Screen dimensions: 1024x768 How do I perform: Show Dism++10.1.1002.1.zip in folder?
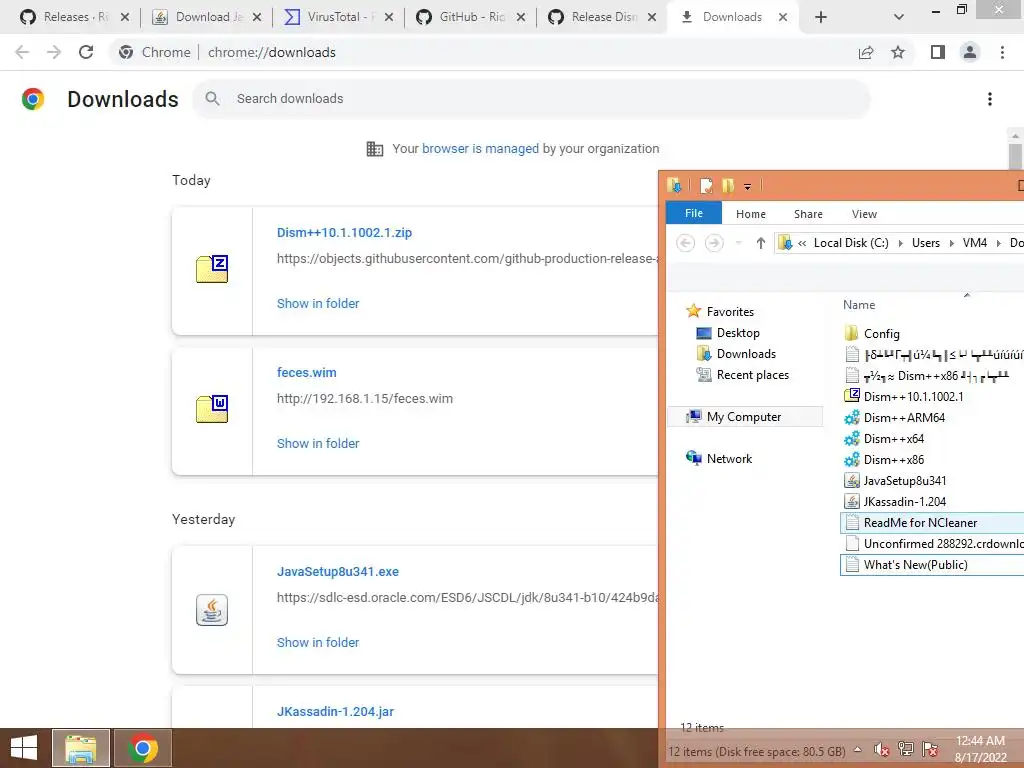coord(318,304)
